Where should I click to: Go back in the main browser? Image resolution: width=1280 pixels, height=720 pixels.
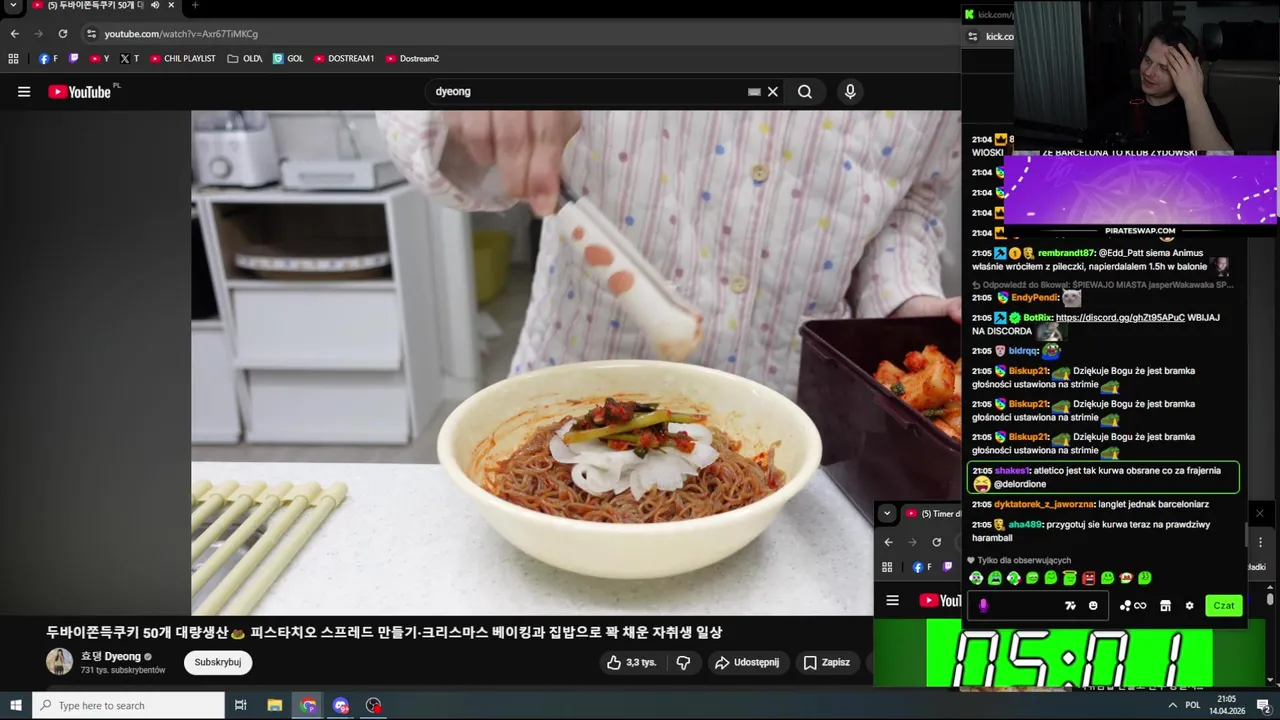[14, 34]
